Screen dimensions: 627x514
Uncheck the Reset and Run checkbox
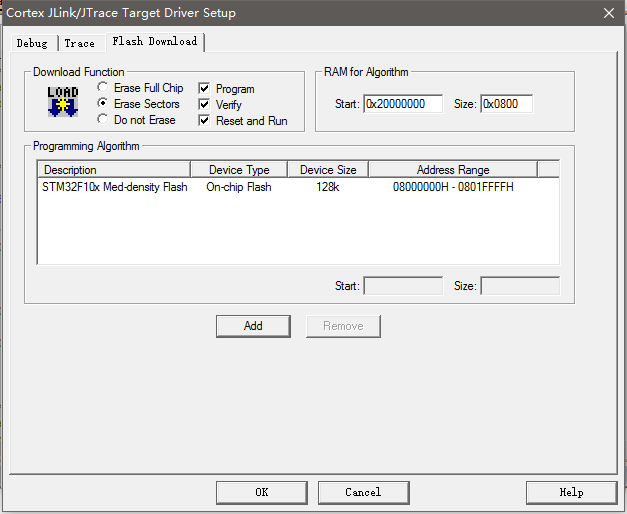[204, 120]
